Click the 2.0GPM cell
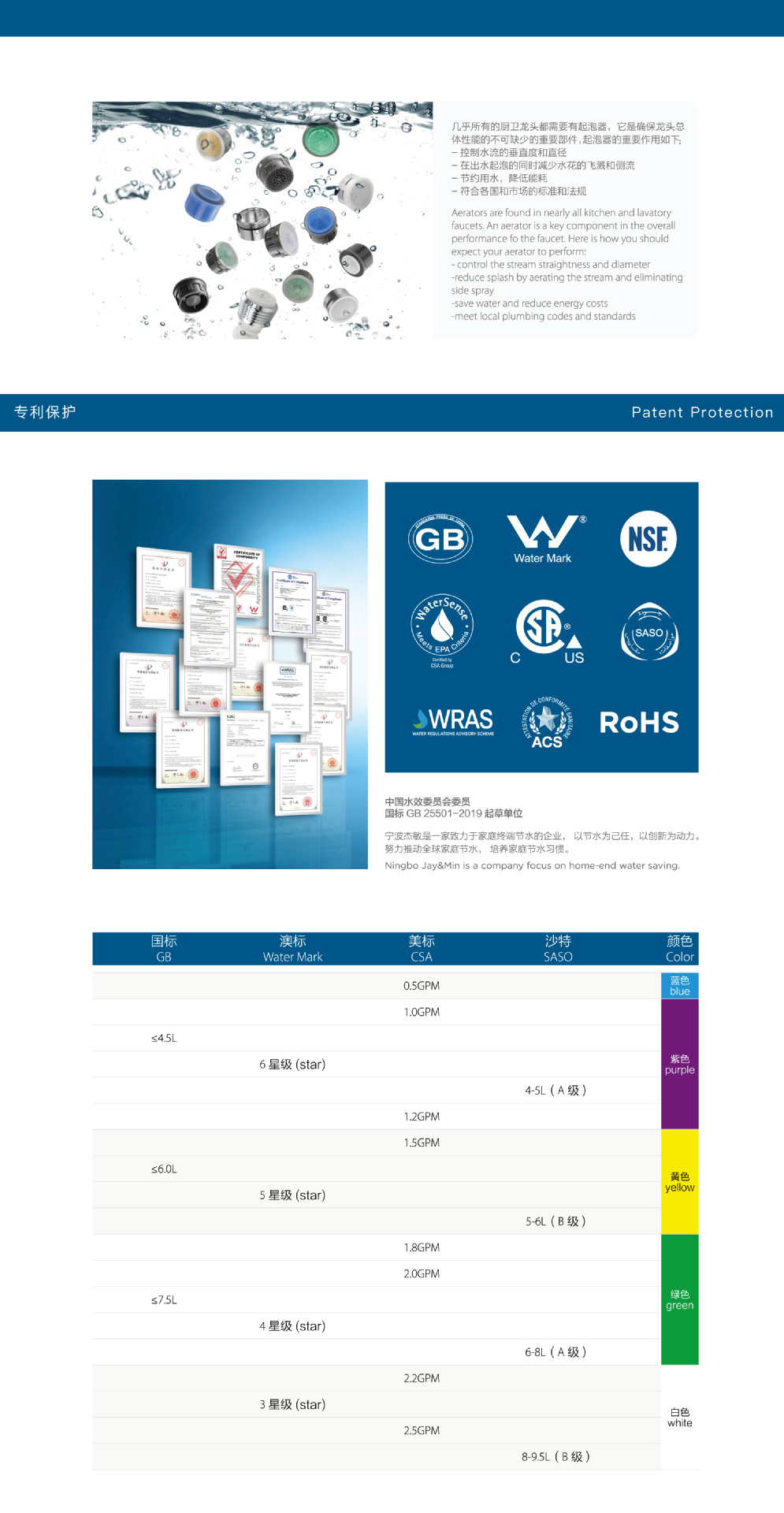This screenshot has height=1513, width=784. (x=422, y=1273)
